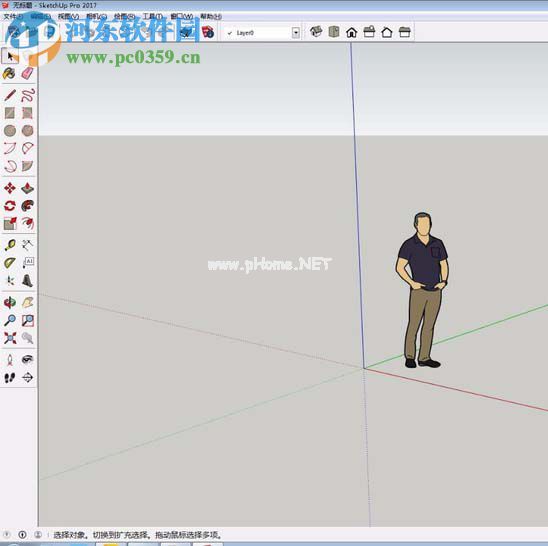
Task: Pick the 3 Point Arc tool
Action: pyautogui.click(x=10, y=166)
